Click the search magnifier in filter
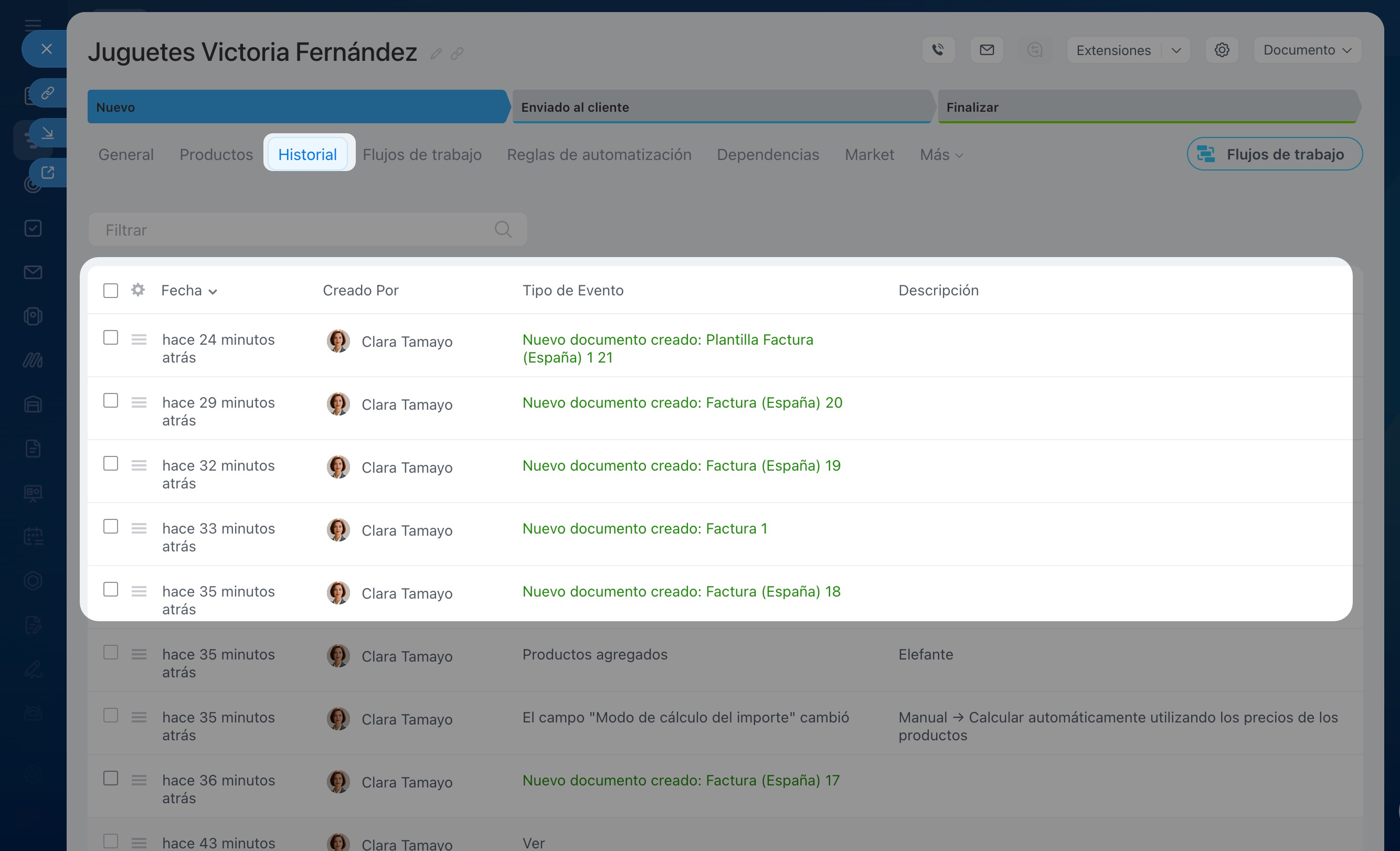The width and height of the screenshot is (1400, 851). (503, 229)
